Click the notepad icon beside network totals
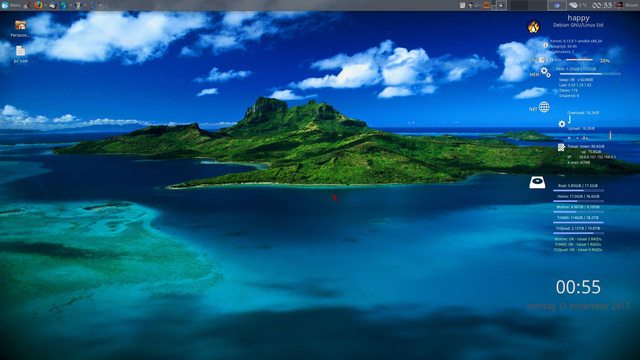The width and height of the screenshot is (640, 360). point(562,147)
